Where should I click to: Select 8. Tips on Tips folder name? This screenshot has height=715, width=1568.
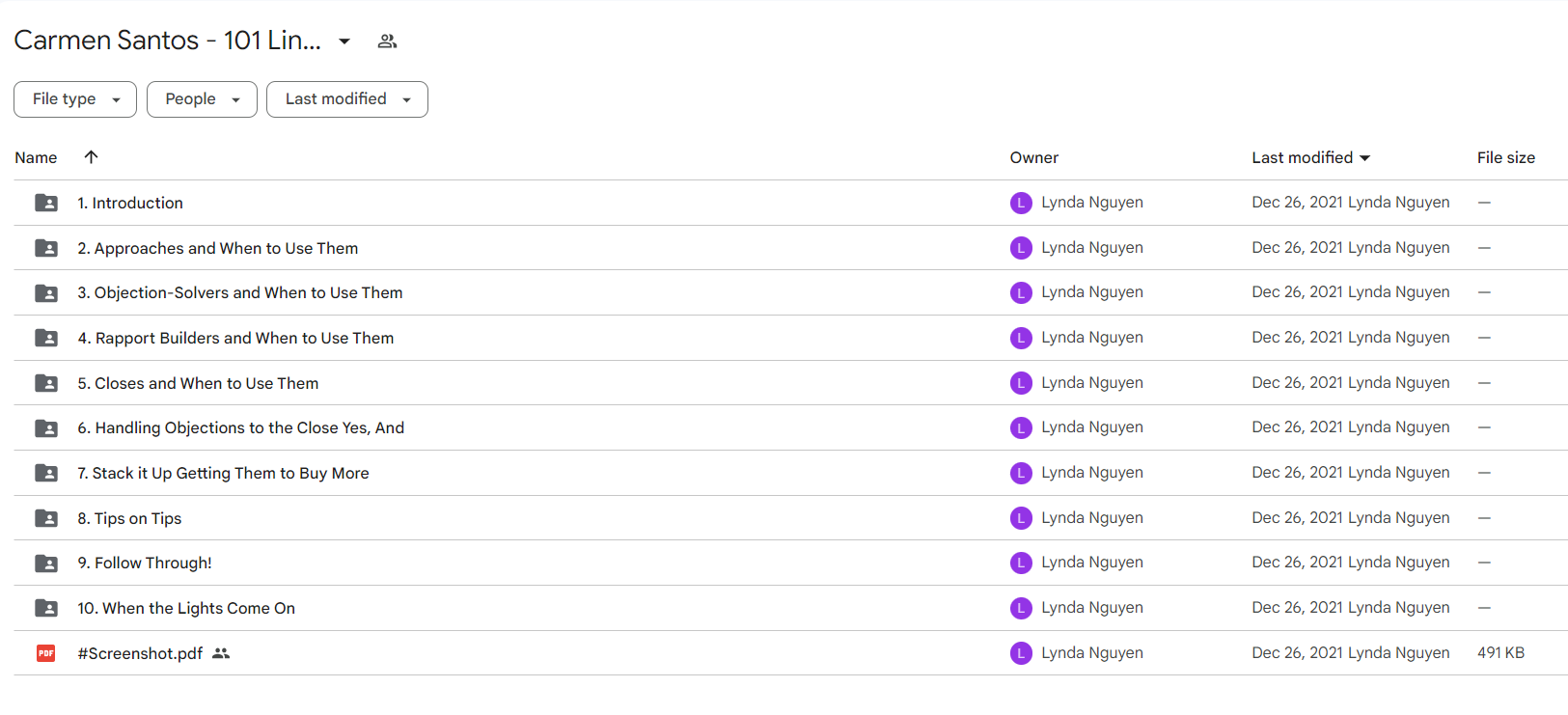[x=129, y=518]
